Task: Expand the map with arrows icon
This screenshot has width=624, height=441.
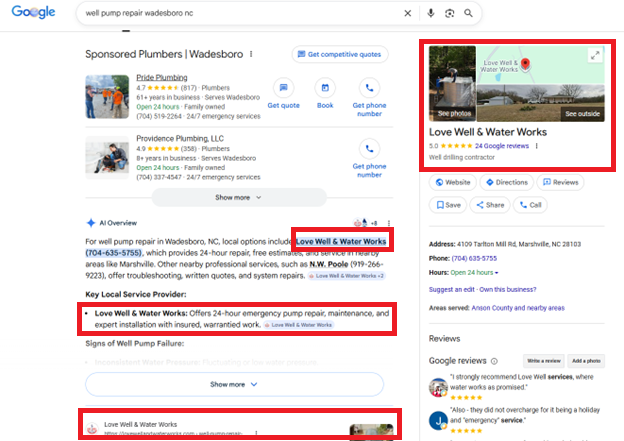Action: [595, 55]
